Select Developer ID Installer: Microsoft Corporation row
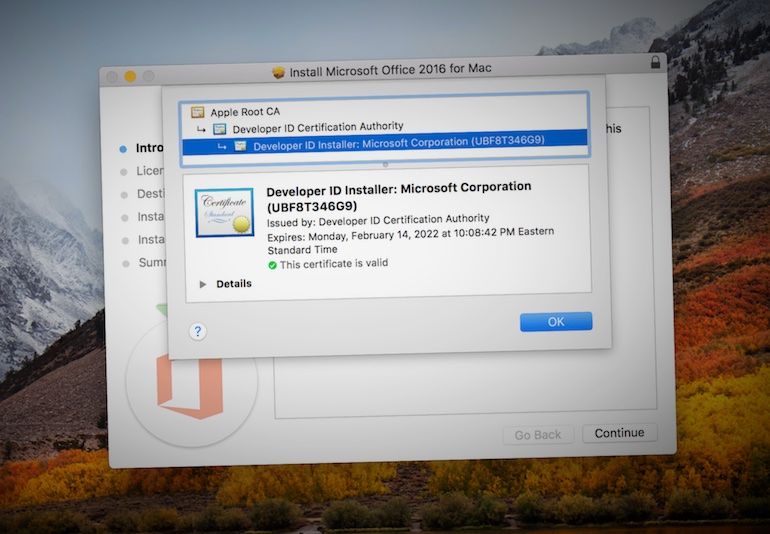The image size is (770, 534). [x=385, y=143]
